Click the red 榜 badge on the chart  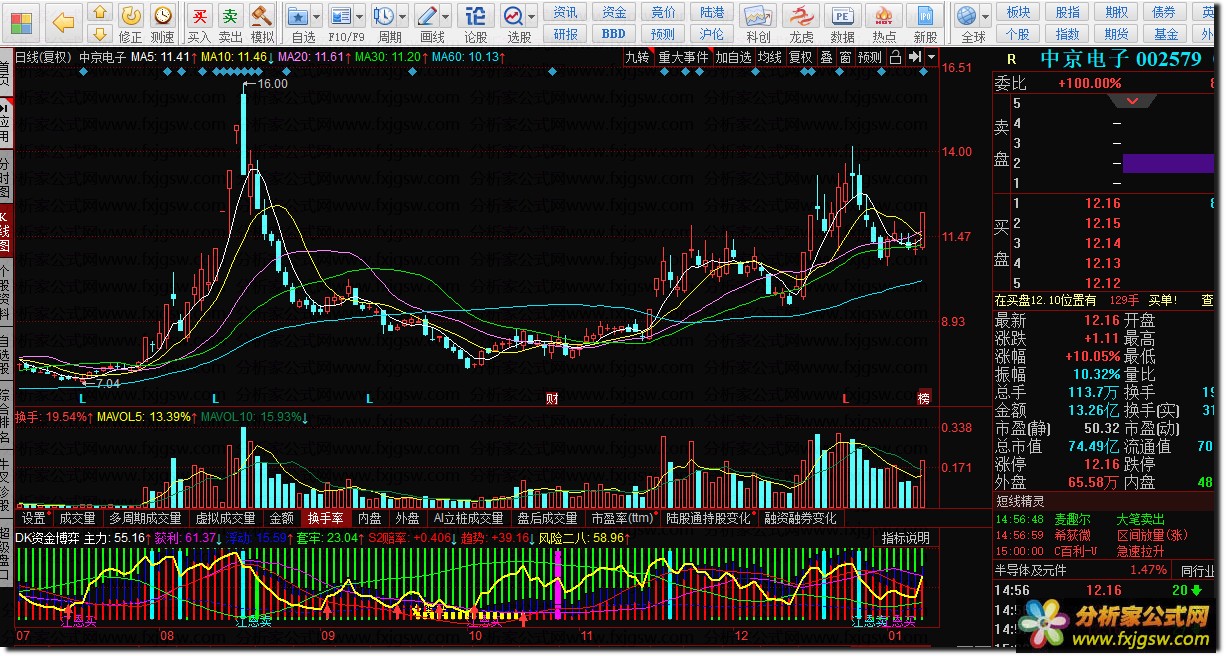pos(924,398)
